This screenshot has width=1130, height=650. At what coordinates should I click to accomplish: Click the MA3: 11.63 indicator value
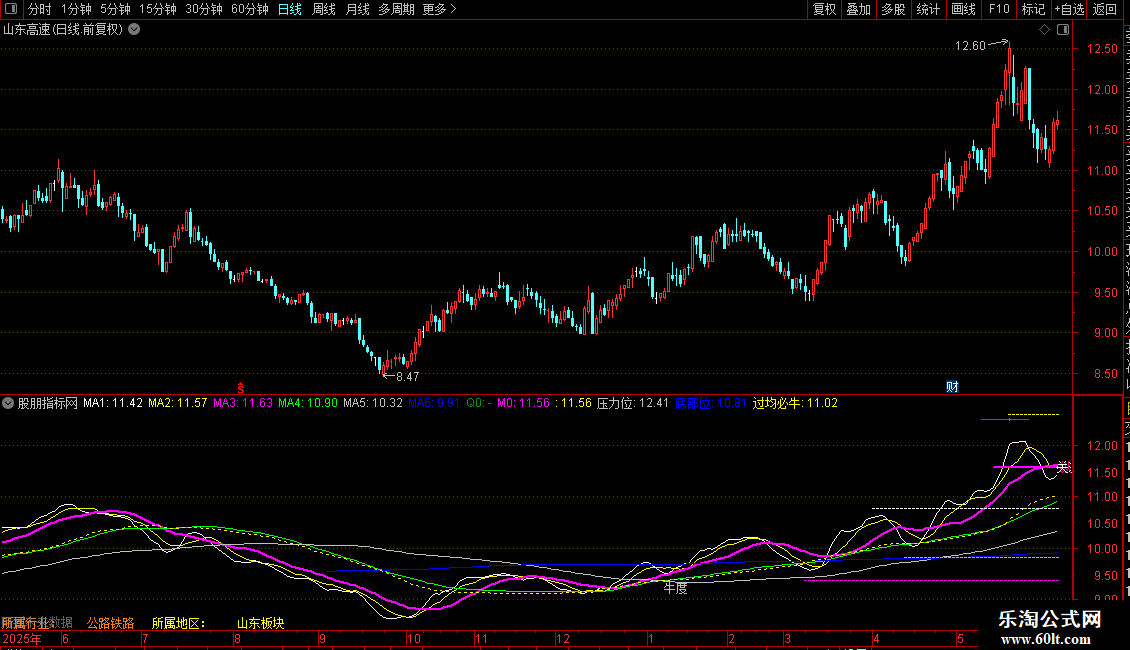click(x=243, y=404)
